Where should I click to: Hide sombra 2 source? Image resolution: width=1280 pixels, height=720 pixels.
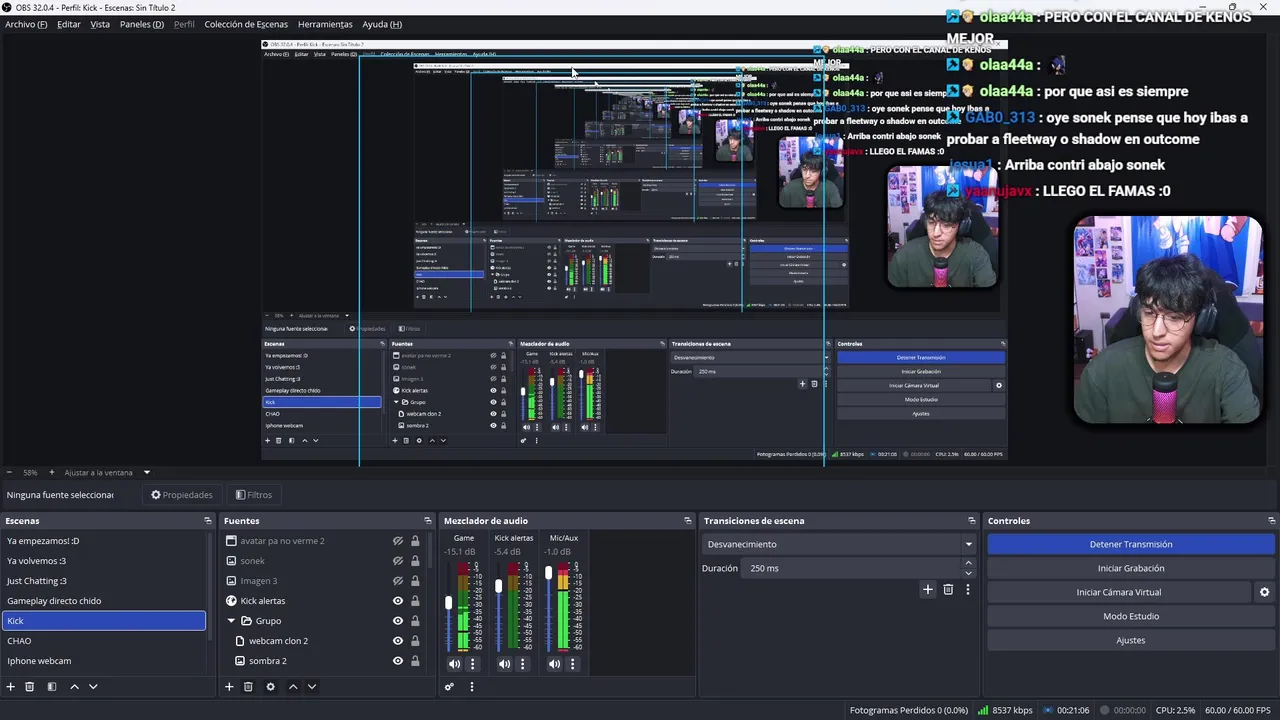pyautogui.click(x=398, y=661)
